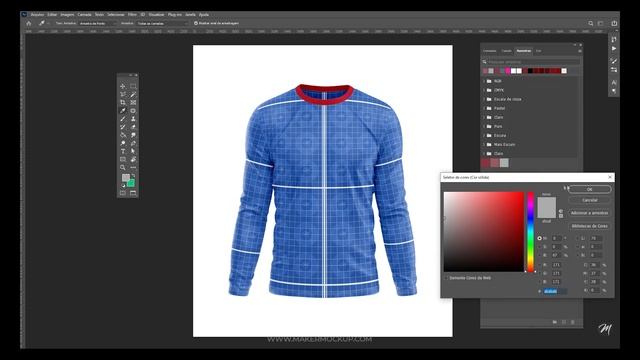Select the Move tool
The width and height of the screenshot is (640, 360).
(123, 87)
